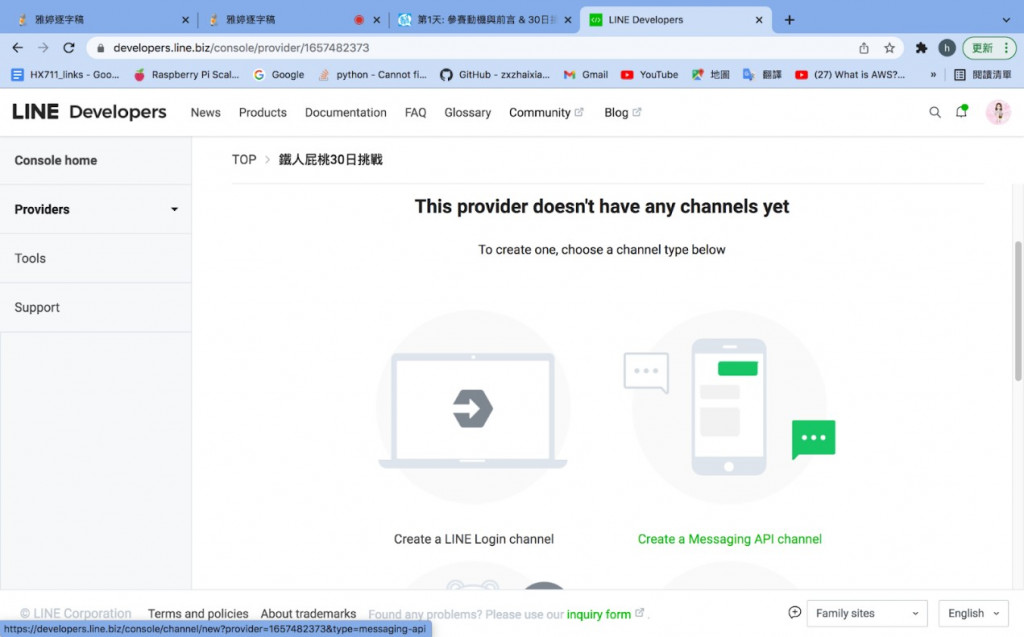Open the extensions puzzle icon
1024x637 pixels.
tap(921, 48)
